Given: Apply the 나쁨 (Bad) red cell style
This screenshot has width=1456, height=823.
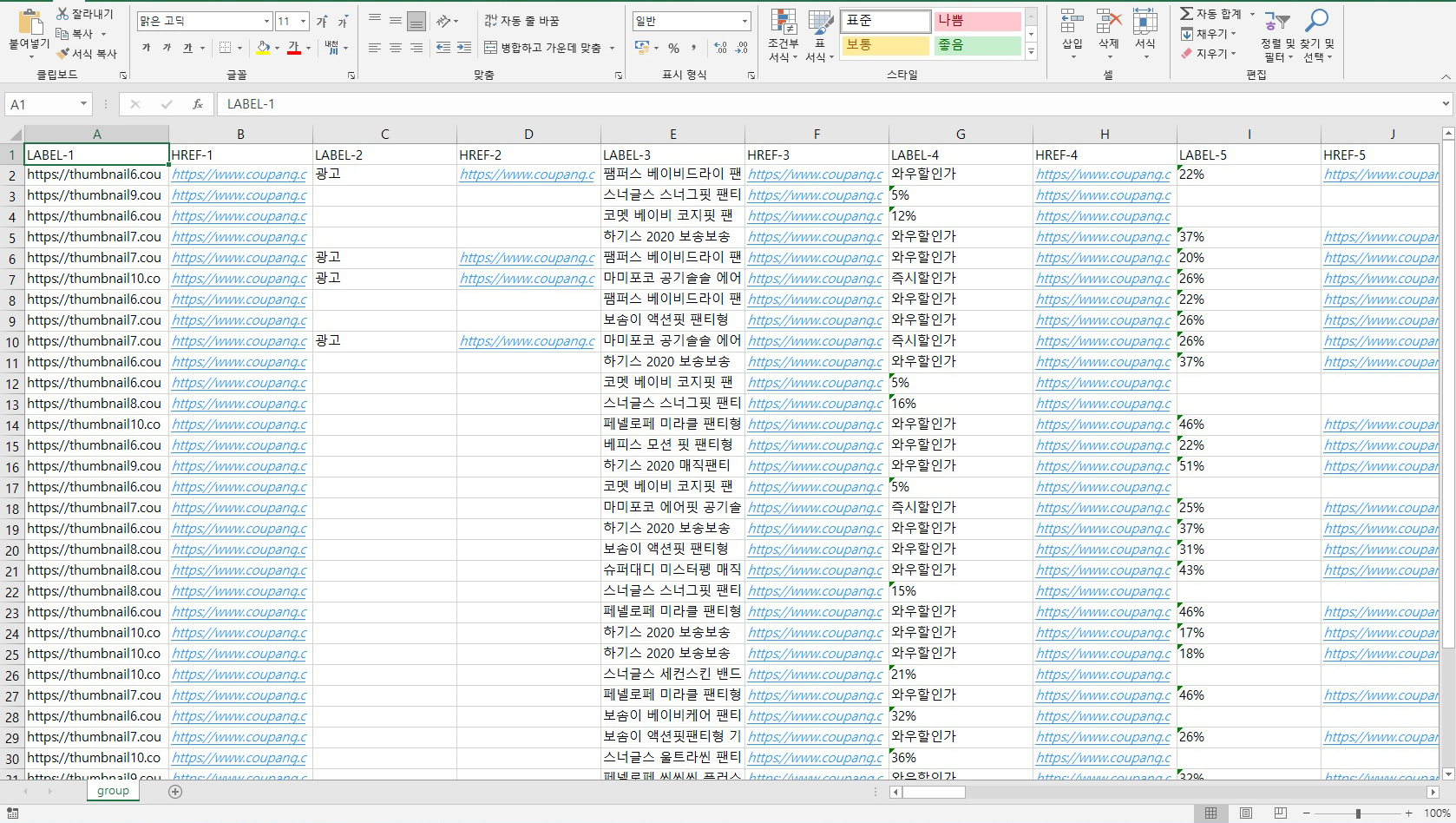Looking at the screenshot, I should 977,21.
